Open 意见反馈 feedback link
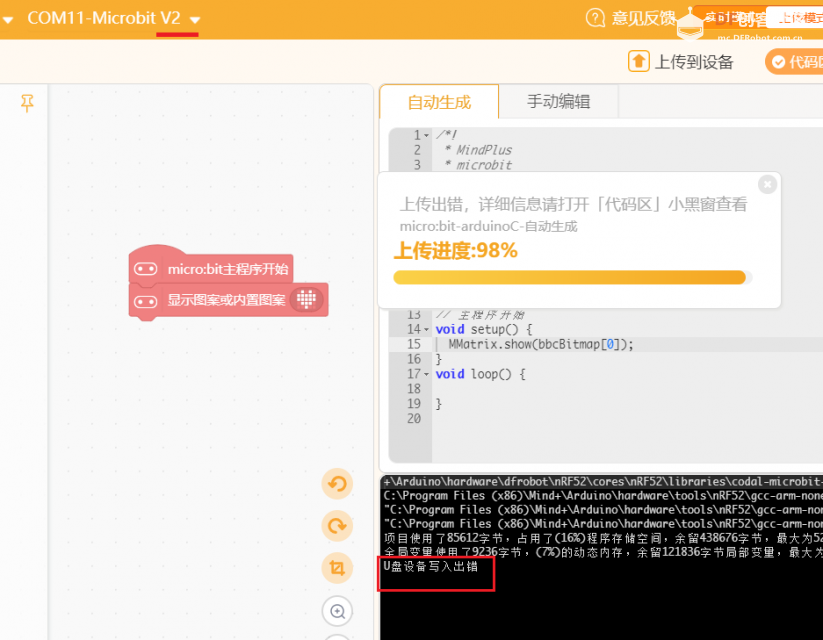The width and height of the screenshot is (823, 640). pos(643,18)
